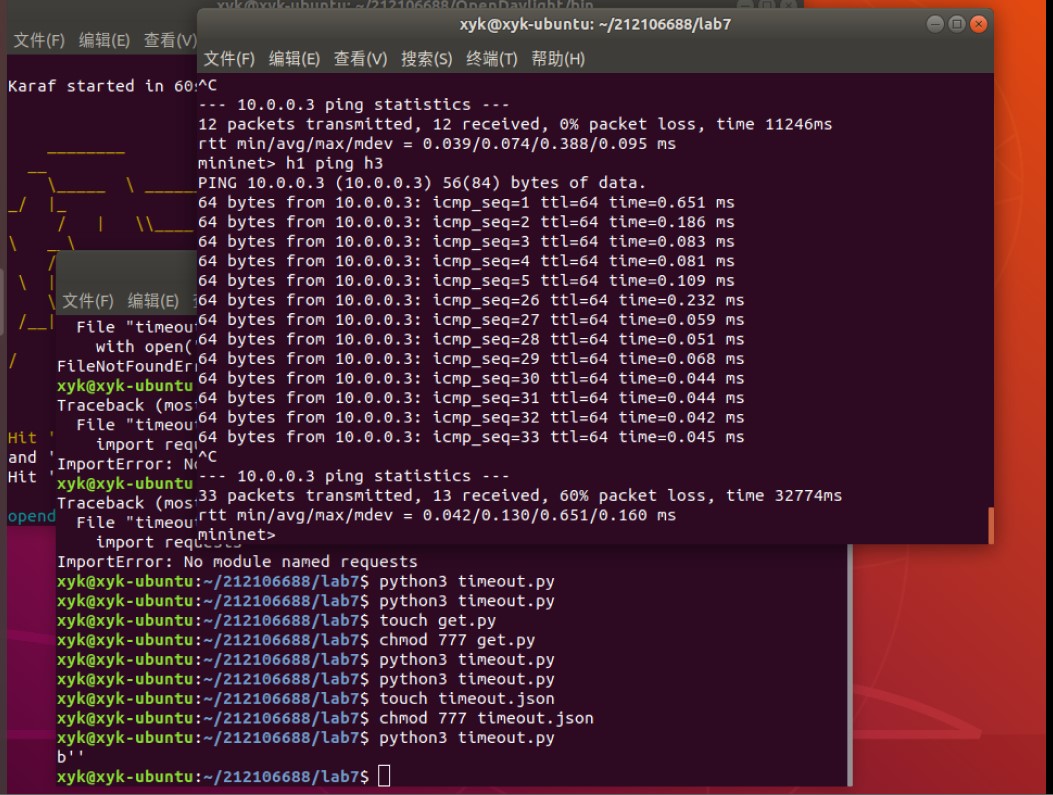
Task: Click the scrollbar of the timeout terminal window
Action: (x=850, y=665)
